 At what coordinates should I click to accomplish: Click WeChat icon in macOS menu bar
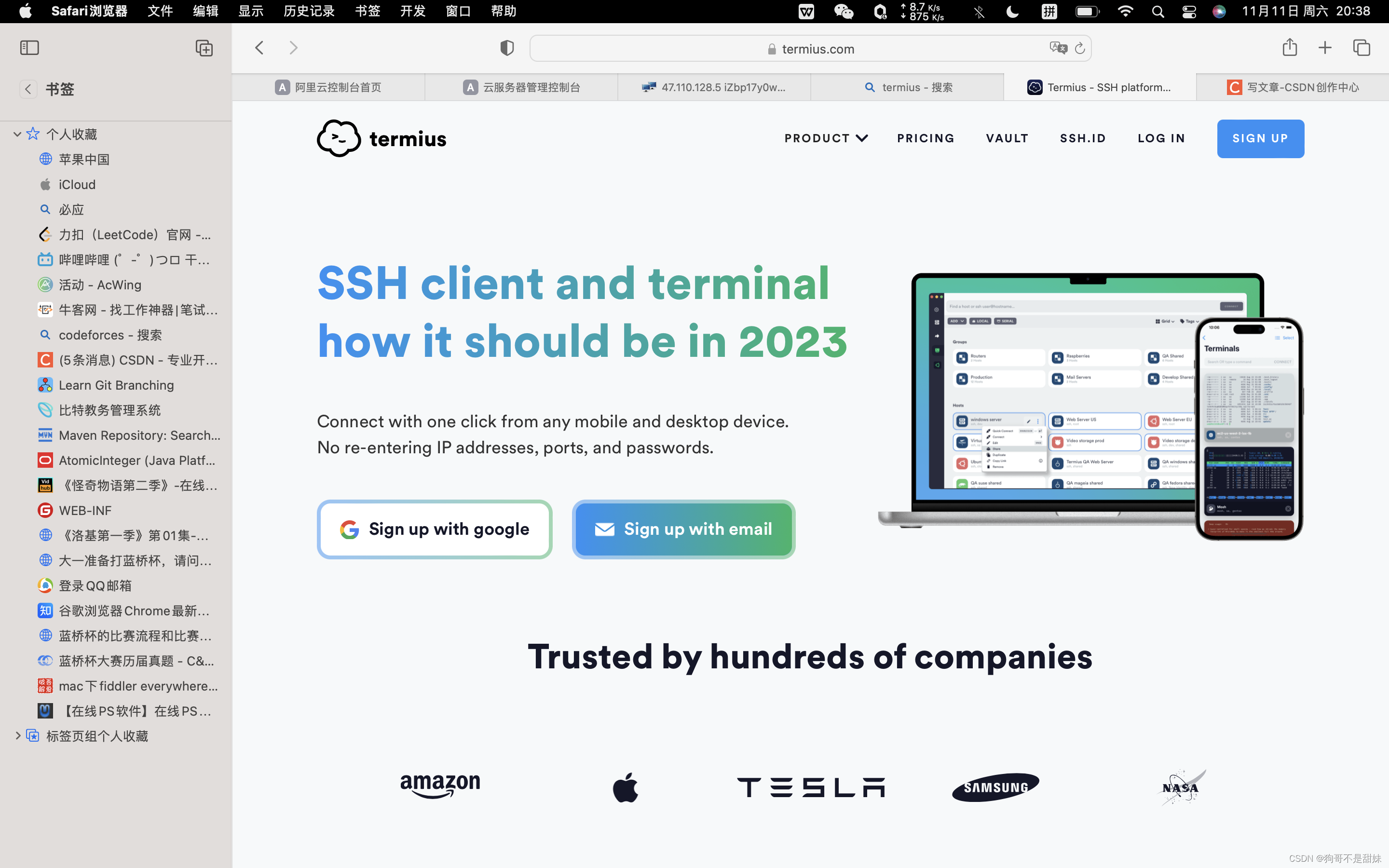tap(842, 11)
